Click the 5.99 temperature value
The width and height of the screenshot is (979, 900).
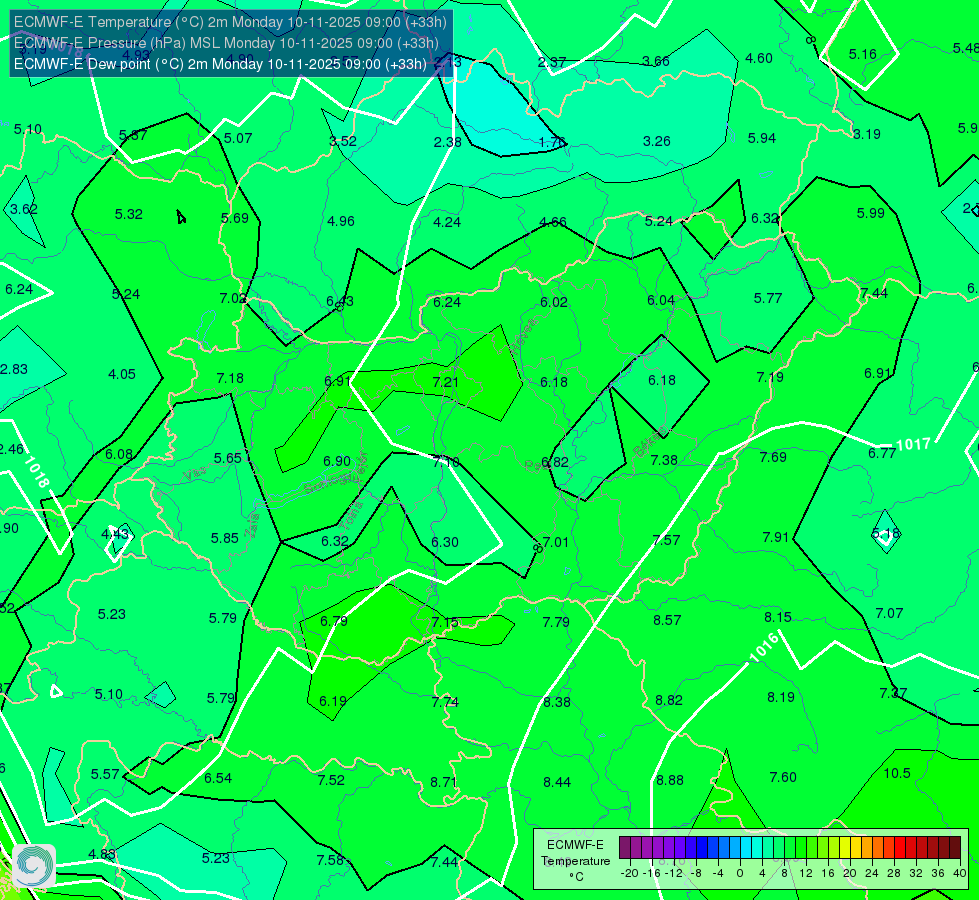(870, 213)
